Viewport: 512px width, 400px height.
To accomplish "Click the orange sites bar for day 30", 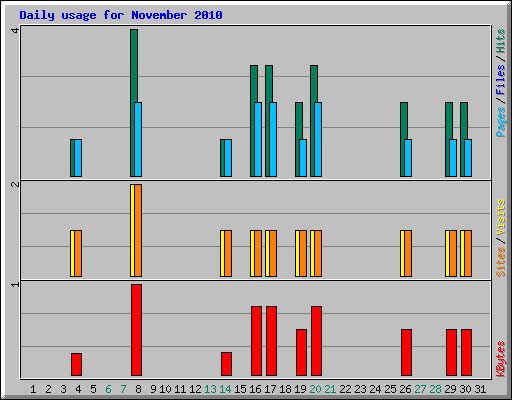I will (x=468, y=253).
